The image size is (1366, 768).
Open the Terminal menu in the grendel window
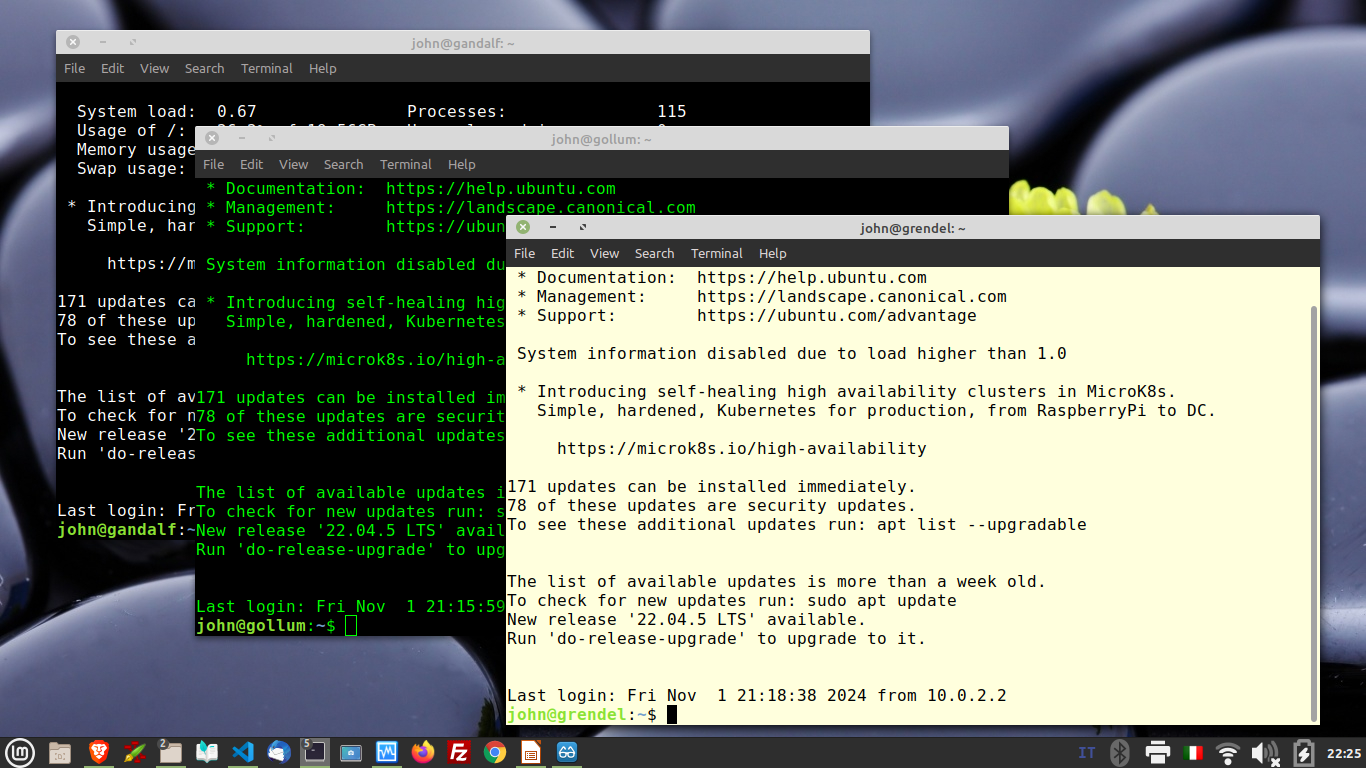coord(716,254)
